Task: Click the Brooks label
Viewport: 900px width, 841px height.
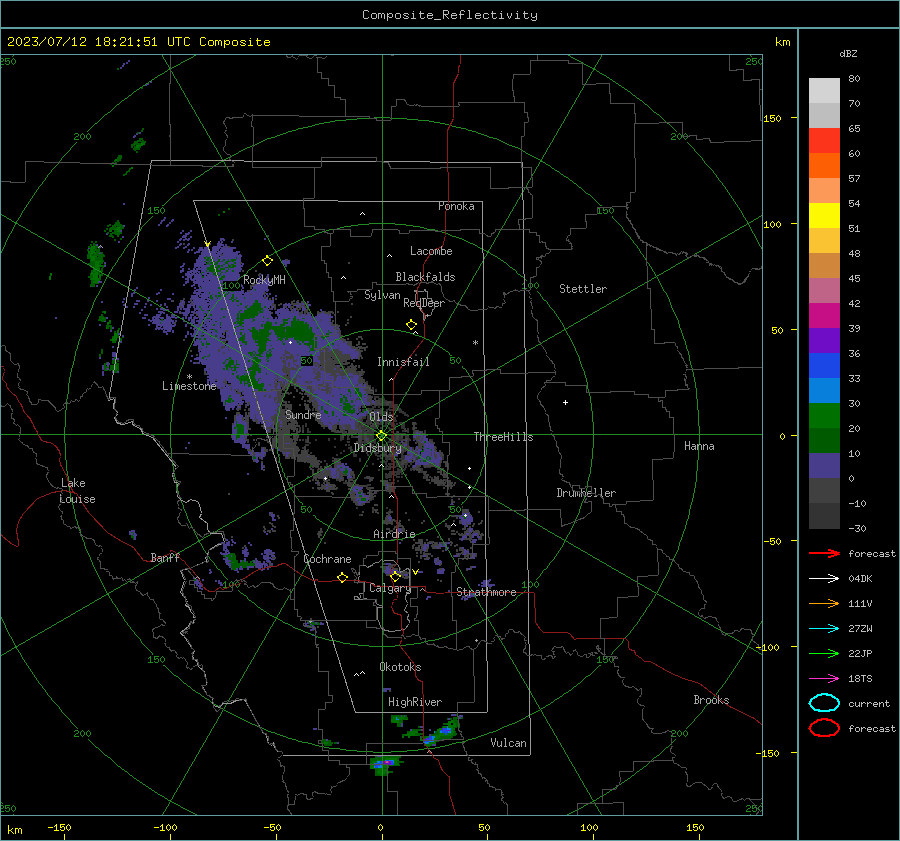Action: click(x=711, y=700)
